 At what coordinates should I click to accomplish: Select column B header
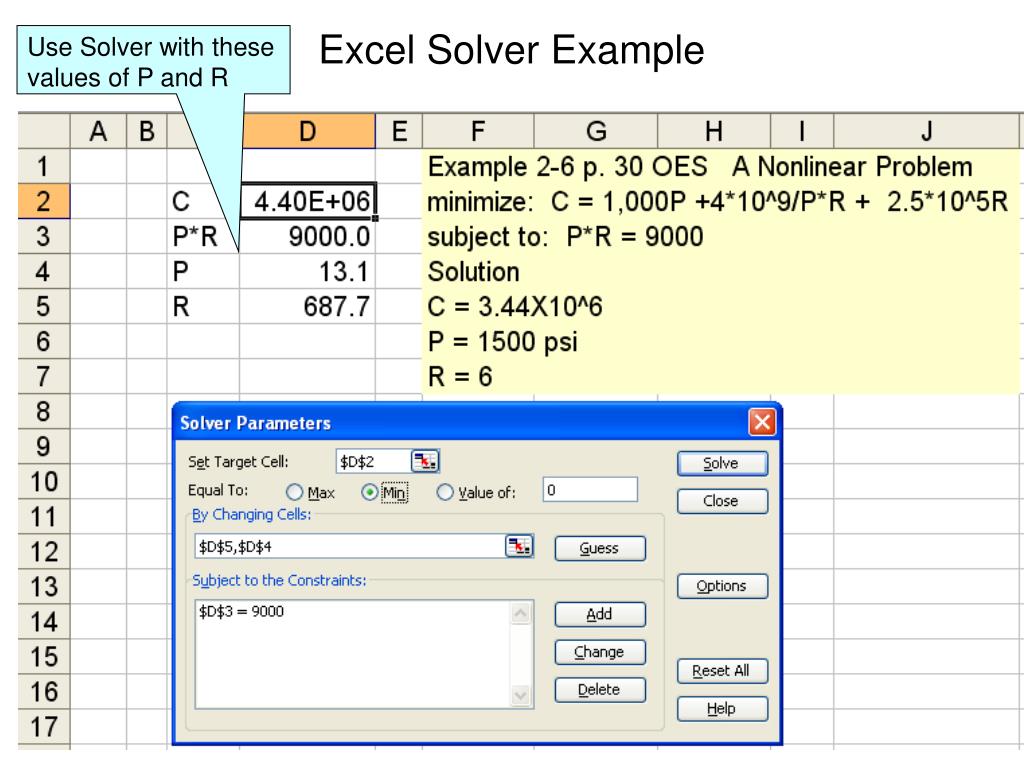click(146, 131)
